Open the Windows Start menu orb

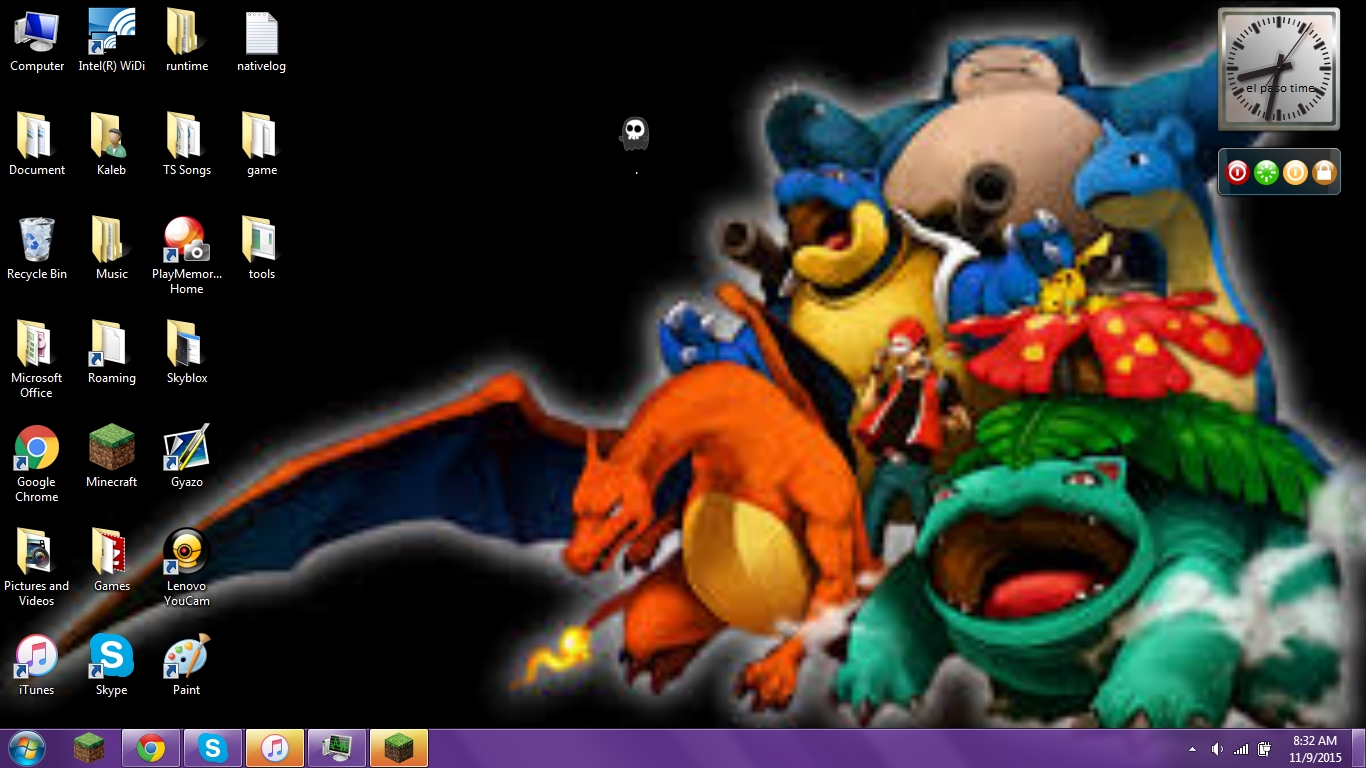(x=26, y=748)
